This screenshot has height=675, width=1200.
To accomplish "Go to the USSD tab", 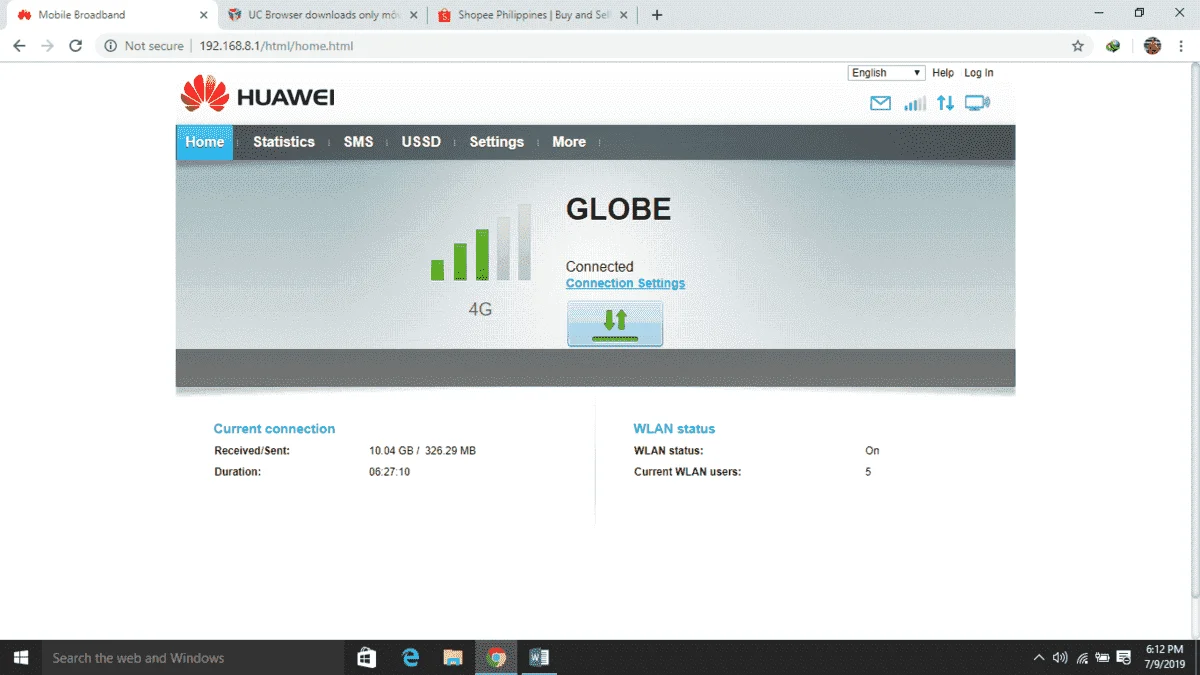I will [421, 142].
